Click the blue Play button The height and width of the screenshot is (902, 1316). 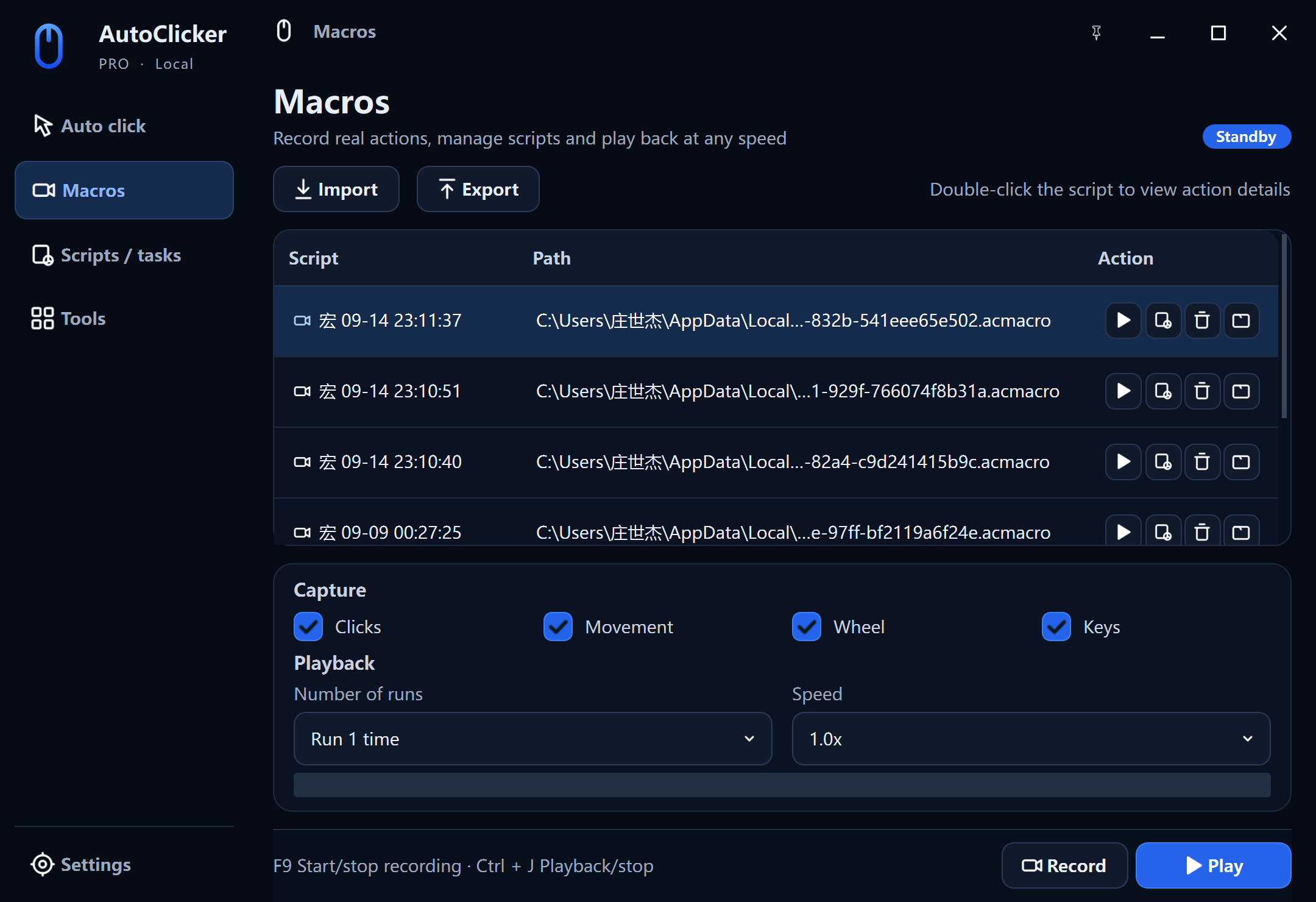click(1214, 865)
